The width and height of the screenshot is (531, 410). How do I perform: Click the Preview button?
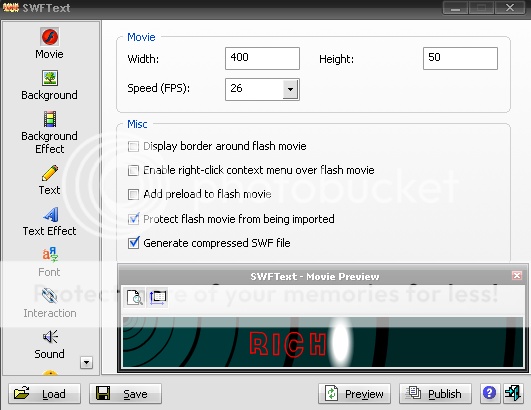pos(354,393)
